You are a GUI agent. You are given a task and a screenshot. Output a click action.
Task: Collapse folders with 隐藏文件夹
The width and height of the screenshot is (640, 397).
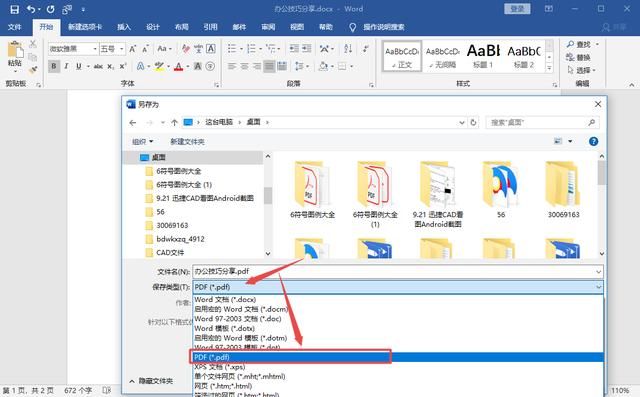[x=151, y=381]
